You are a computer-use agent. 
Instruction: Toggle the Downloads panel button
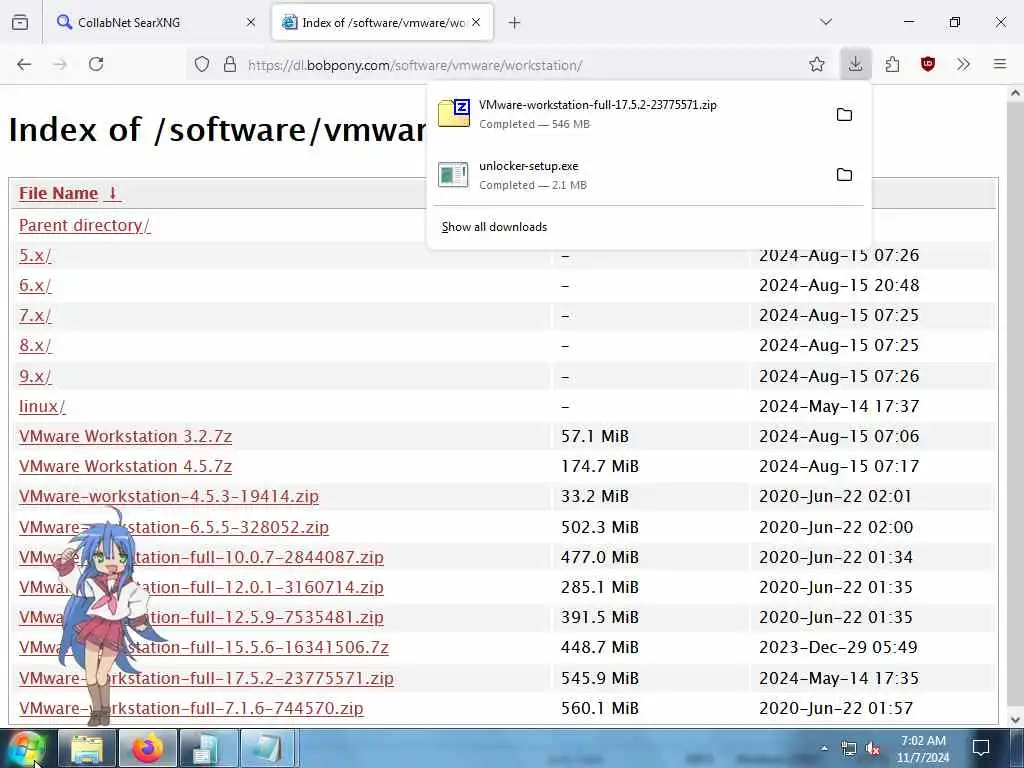(x=855, y=64)
